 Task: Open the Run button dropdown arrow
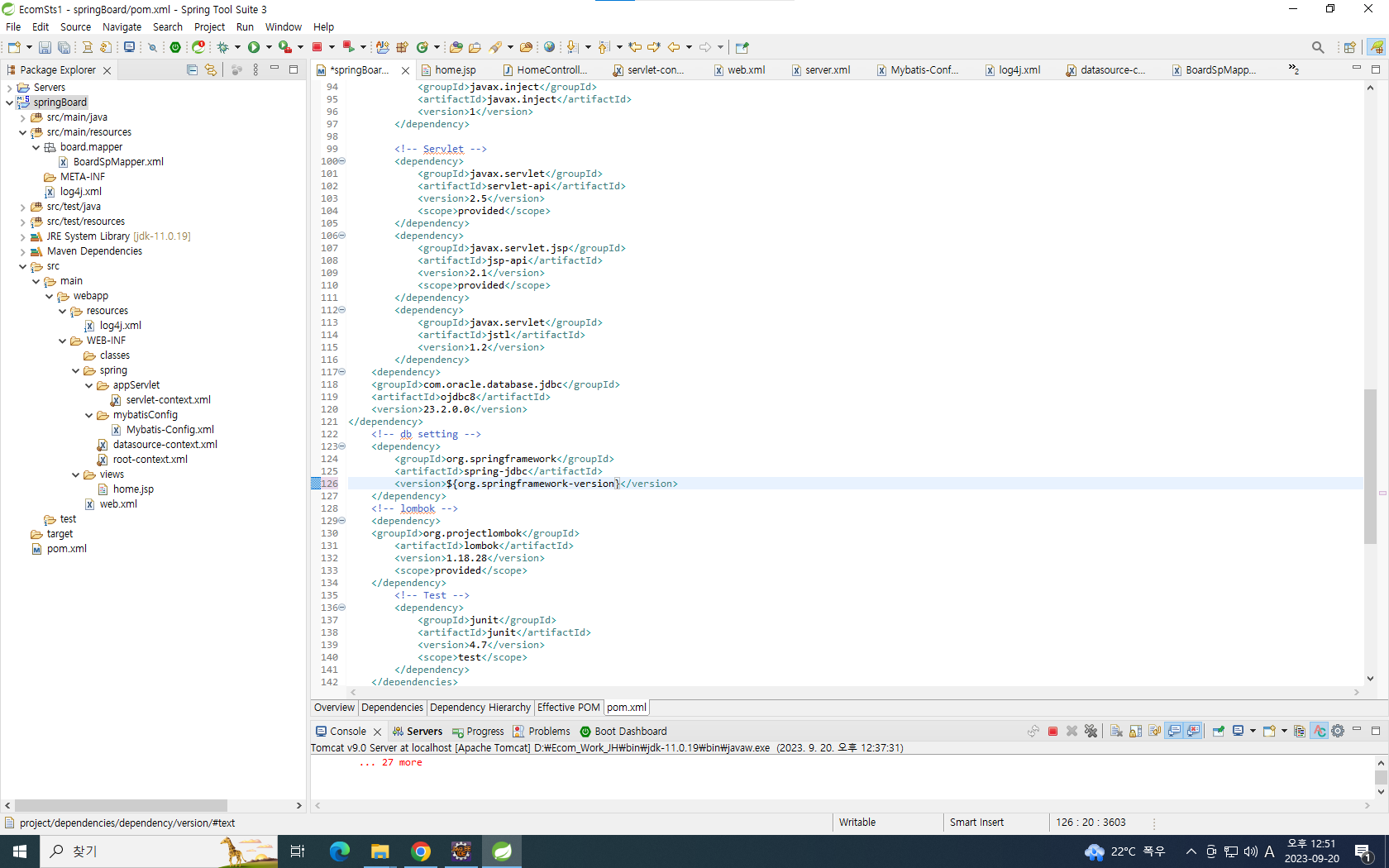point(269,47)
